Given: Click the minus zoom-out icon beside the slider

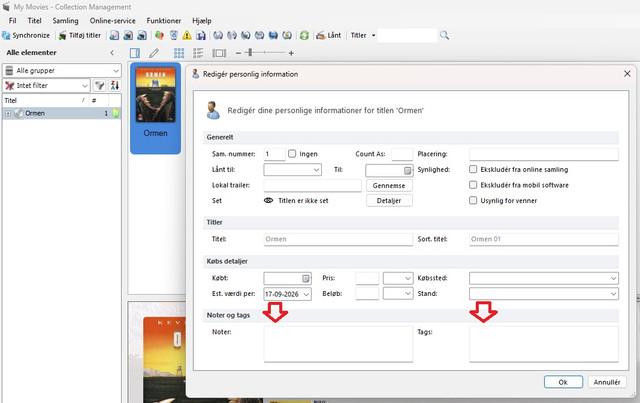Looking at the screenshot, I should pos(238,53).
